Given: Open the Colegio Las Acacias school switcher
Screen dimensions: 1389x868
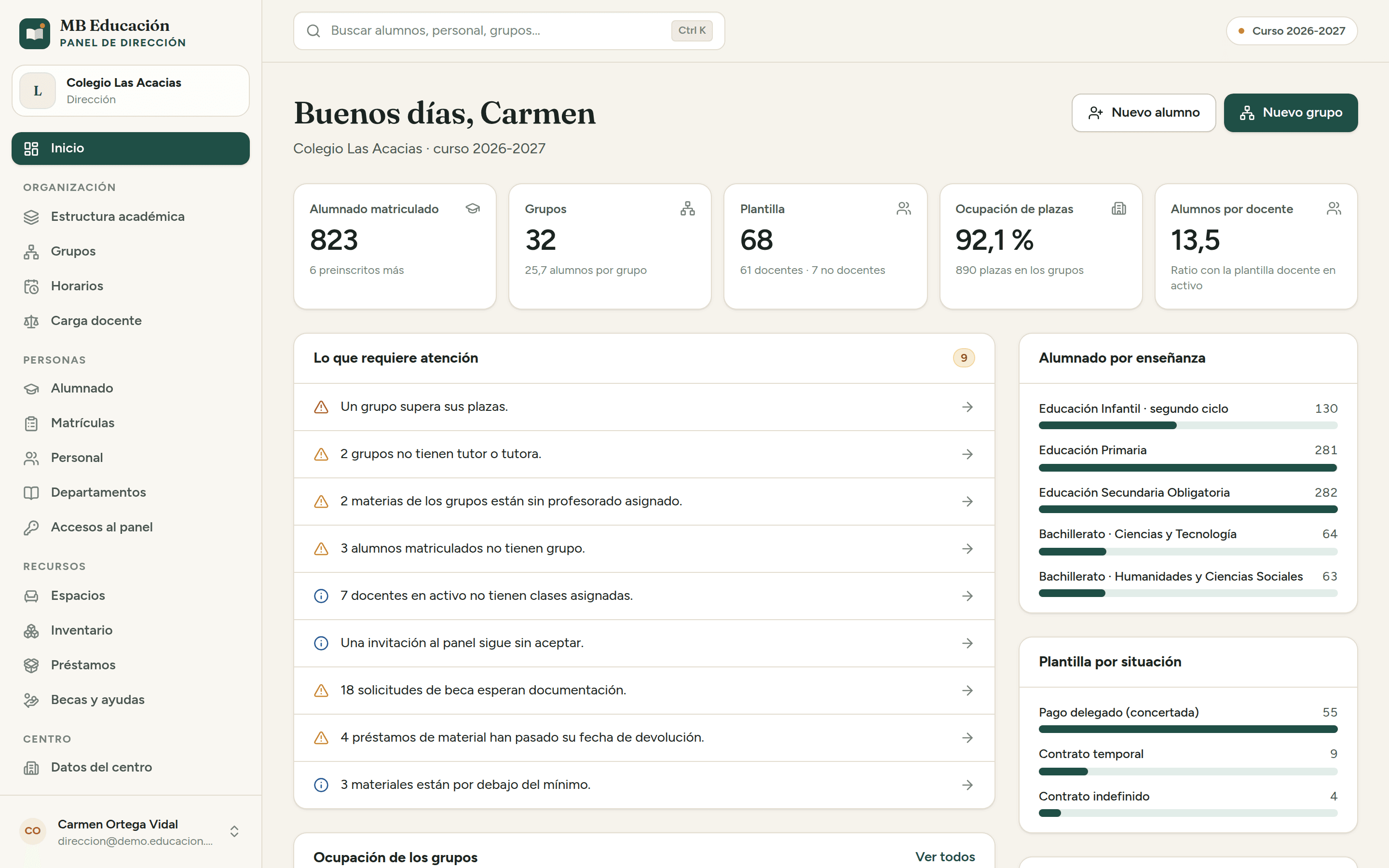Looking at the screenshot, I should click(130, 91).
